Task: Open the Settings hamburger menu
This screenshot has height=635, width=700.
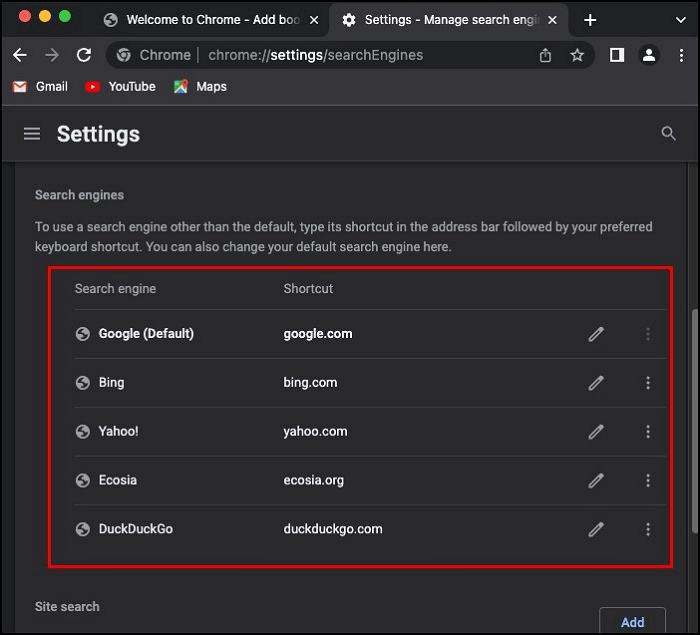Action: pyautogui.click(x=32, y=134)
